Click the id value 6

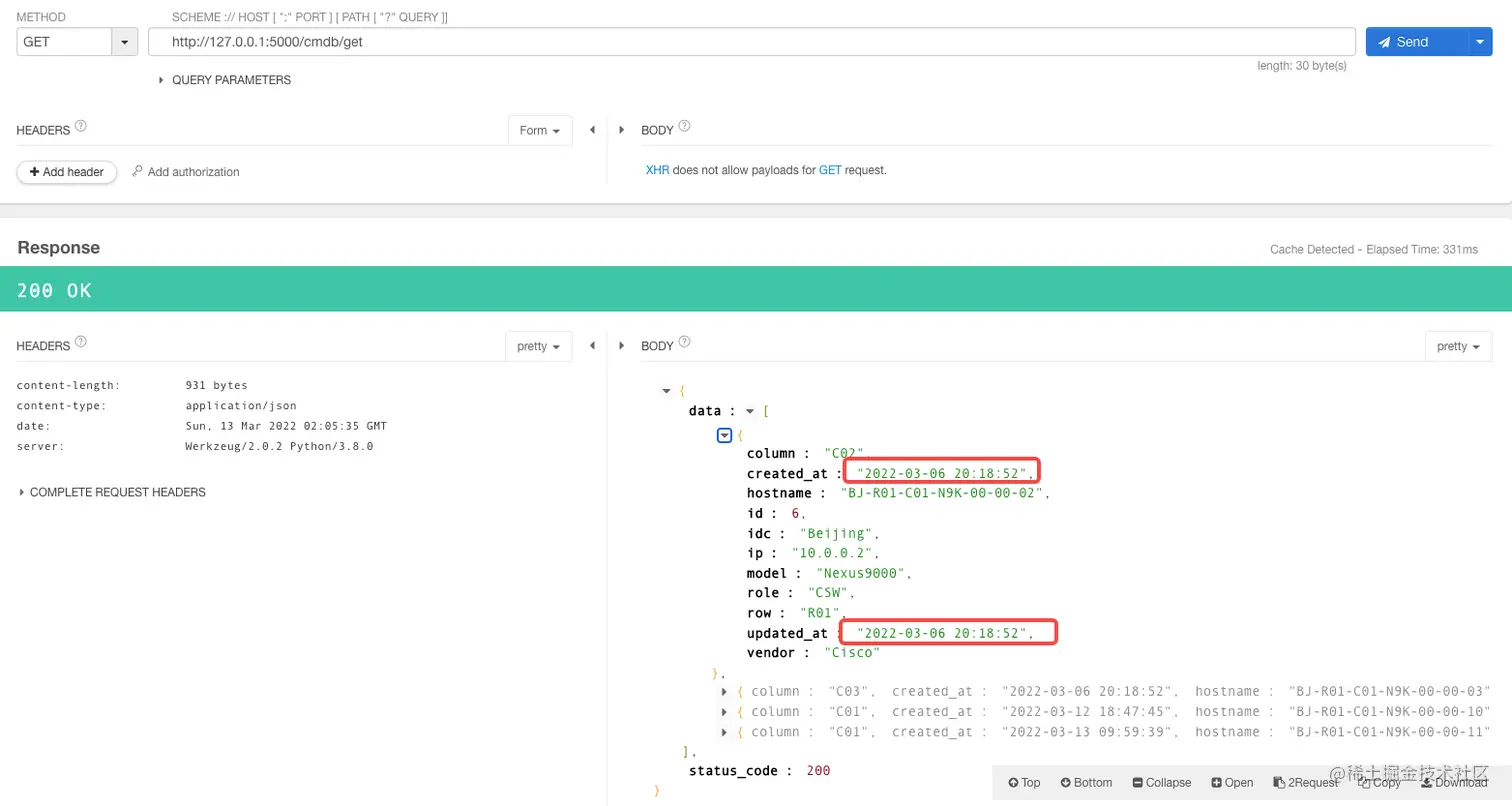795,513
